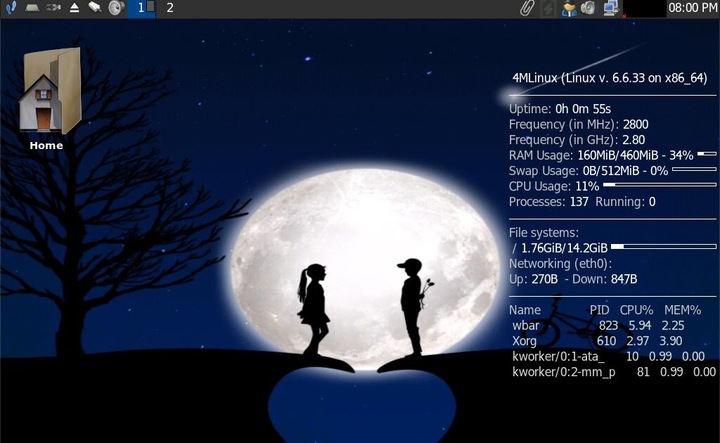Switch to workspace 2
The image size is (720, 443).
[169, 8]
